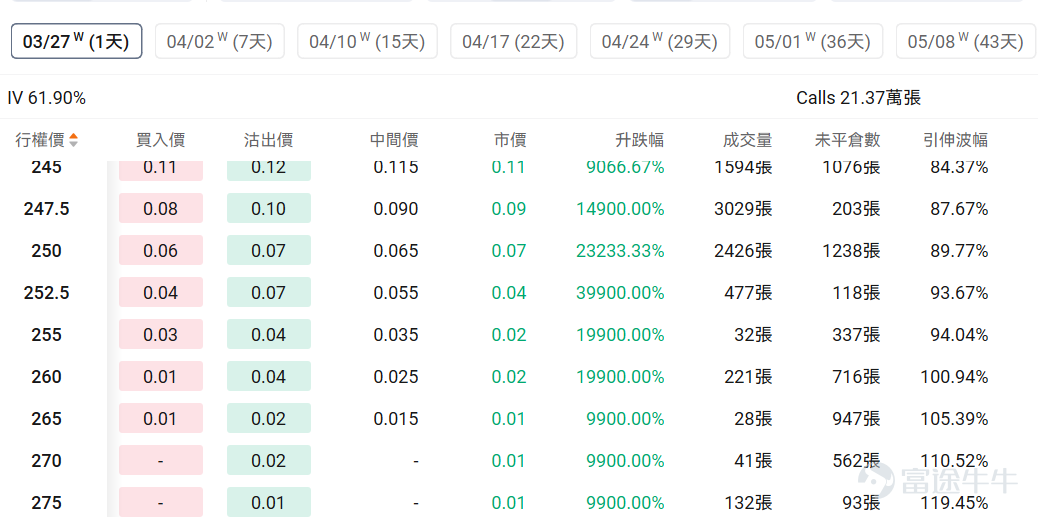Click implied volatility 105.39%
This screenshot has height=517, width=1038.
point(955,419)
